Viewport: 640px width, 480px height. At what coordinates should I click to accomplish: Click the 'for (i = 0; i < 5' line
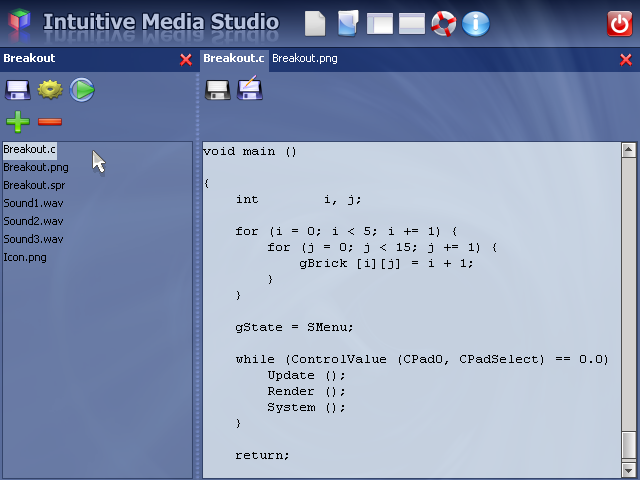346,231
